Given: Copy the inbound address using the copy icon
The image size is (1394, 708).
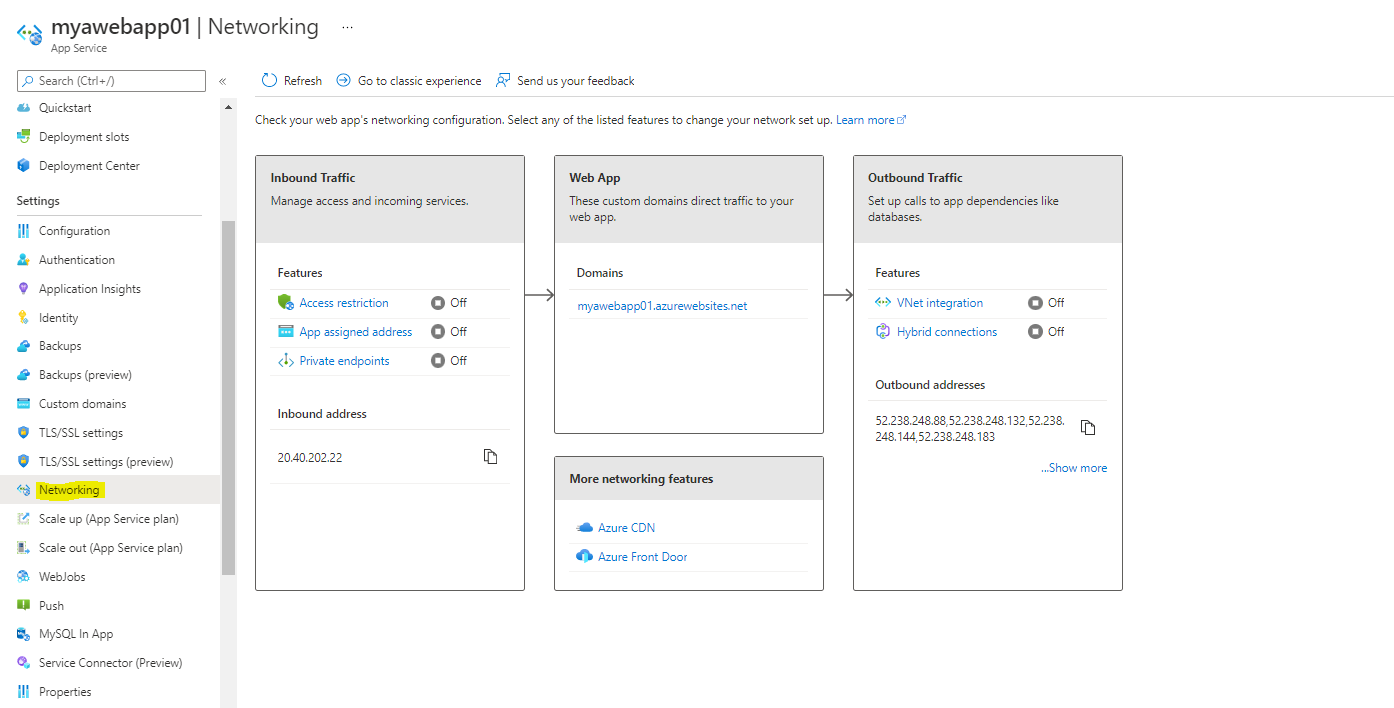Looking at the screenshot, I should tap(490, 457).
